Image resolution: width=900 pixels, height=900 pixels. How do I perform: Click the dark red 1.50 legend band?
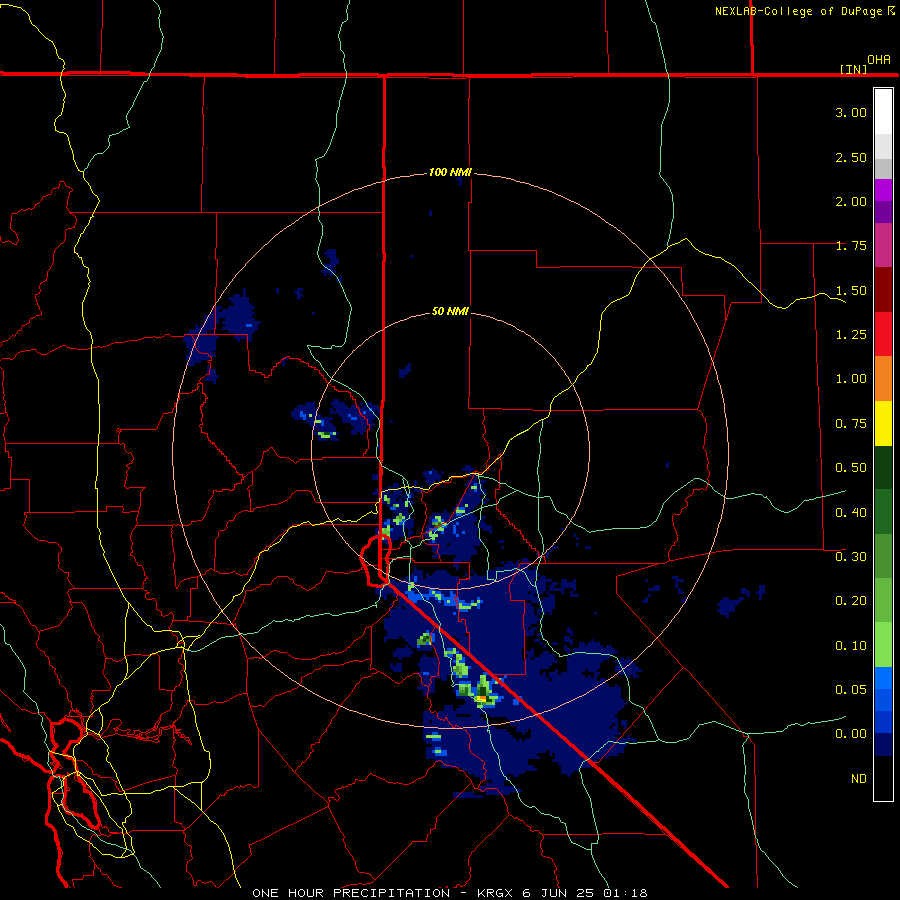click(x=883, y=290)
